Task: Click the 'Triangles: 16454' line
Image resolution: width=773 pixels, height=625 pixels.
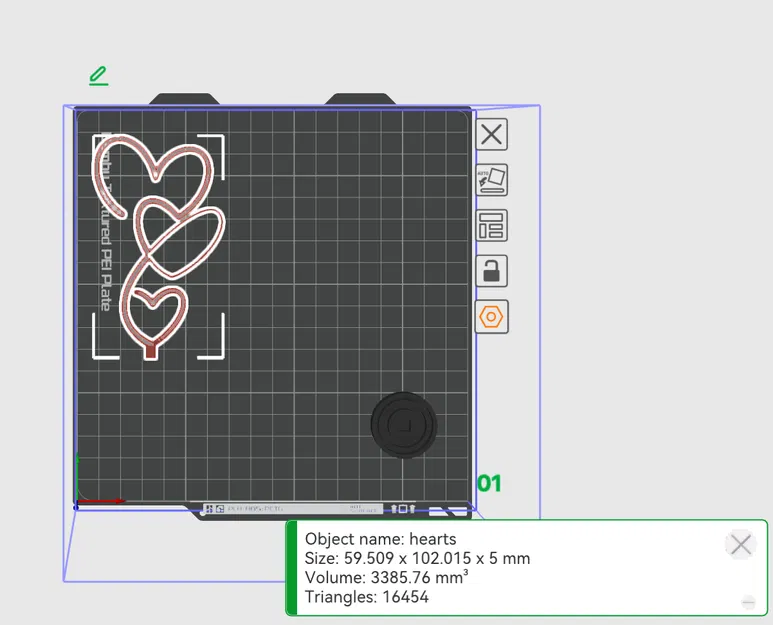Action: click(367, 596)
